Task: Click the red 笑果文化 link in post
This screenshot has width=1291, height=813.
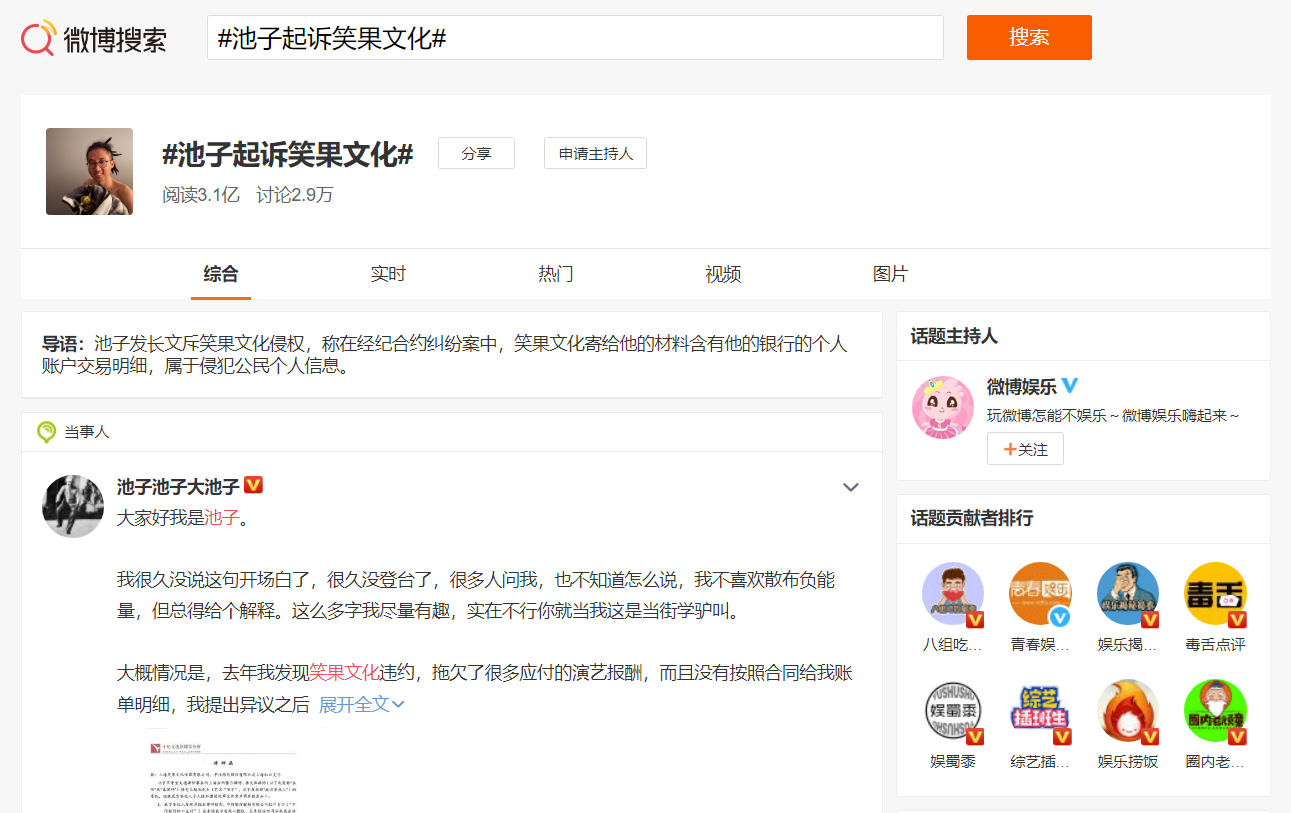Action: 344,673
